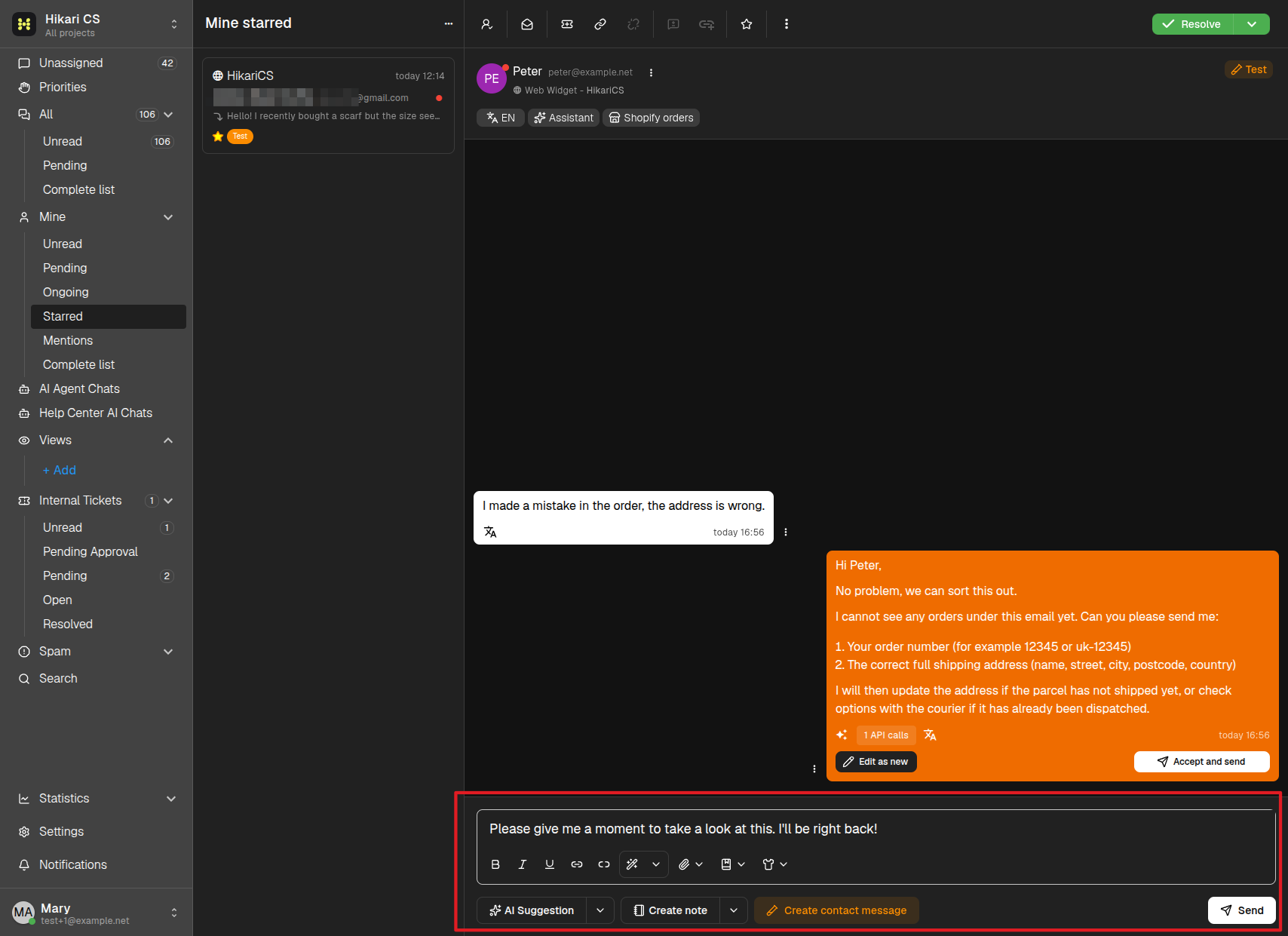Click the orange Test tag in header

pyautogui.click(x=1249, y=69)
